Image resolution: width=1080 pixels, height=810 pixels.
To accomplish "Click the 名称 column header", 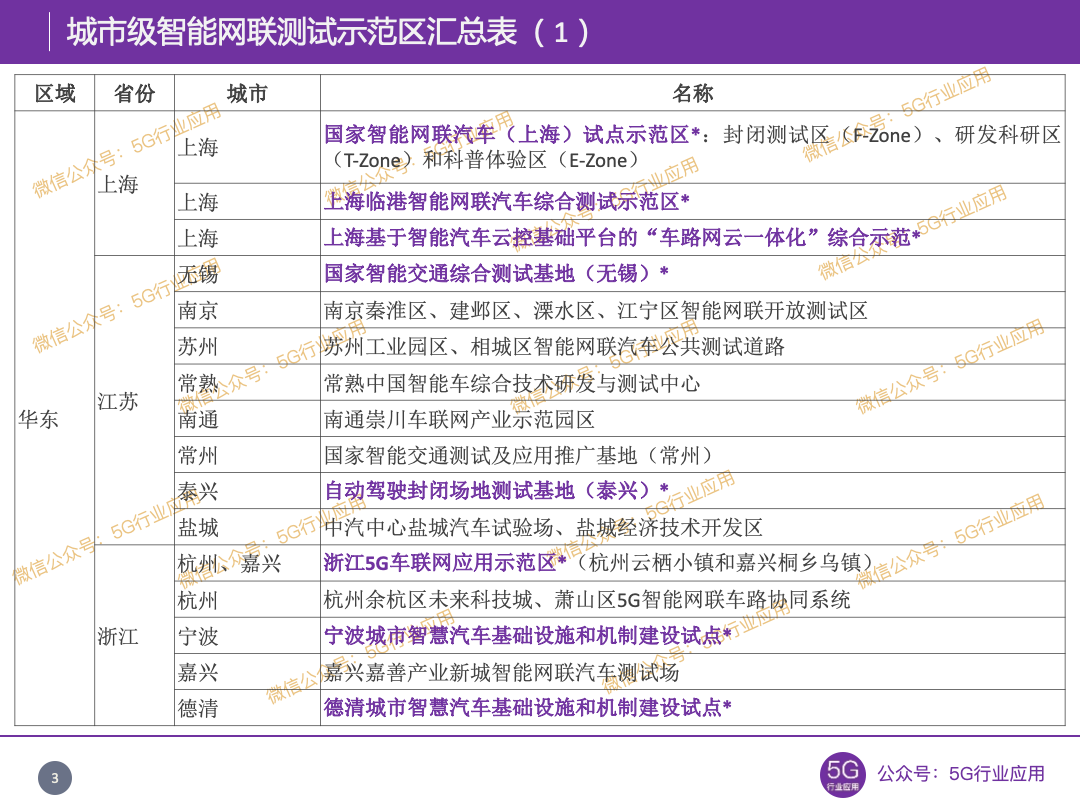I will (x=693, y=93).
